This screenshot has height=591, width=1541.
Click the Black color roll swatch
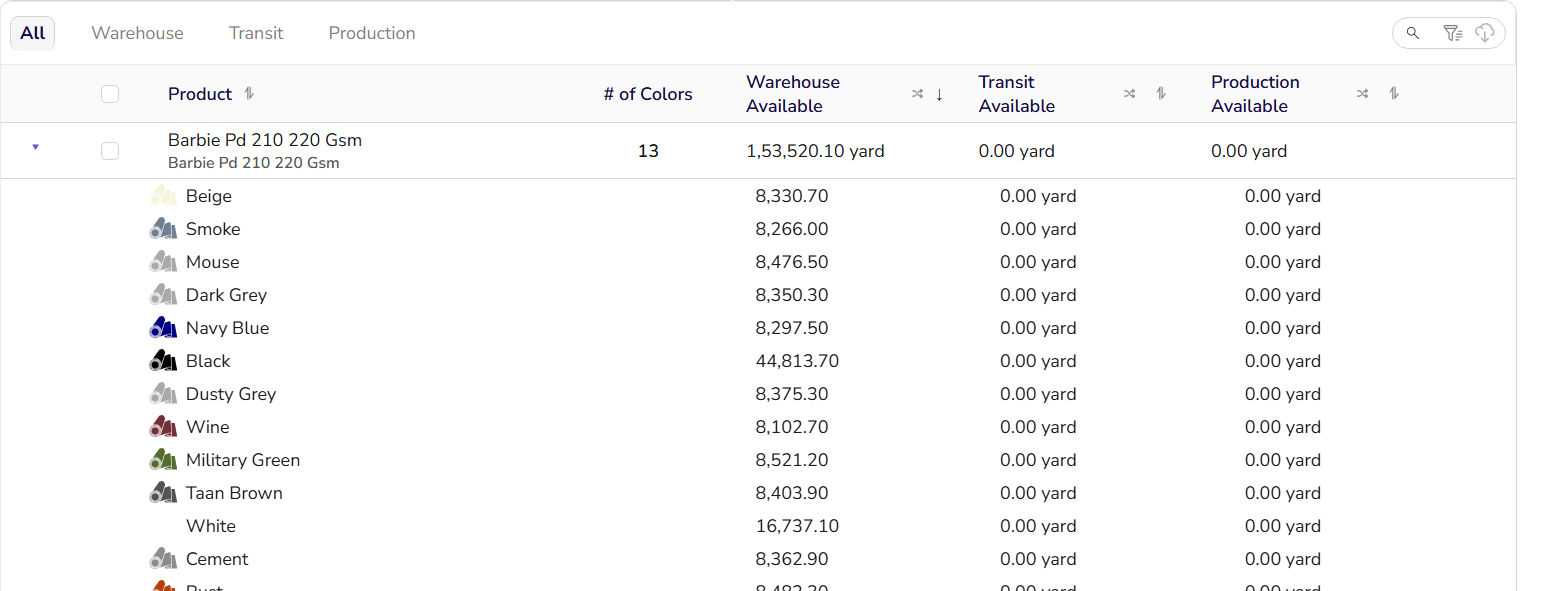pyautogui.click(x=163, y=361)
